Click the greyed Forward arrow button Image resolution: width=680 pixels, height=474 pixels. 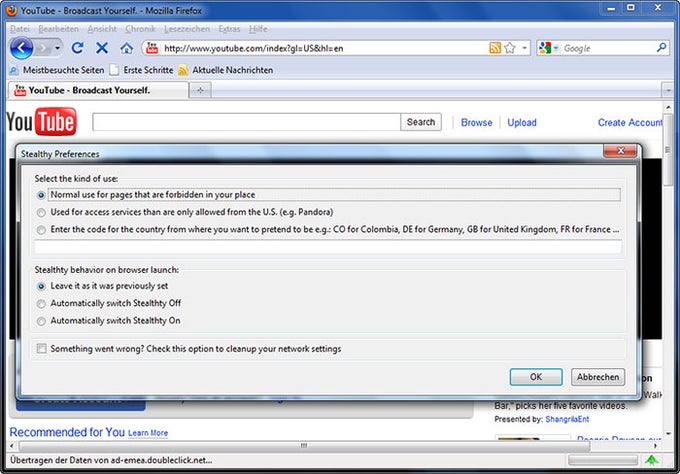coord(43,48)
